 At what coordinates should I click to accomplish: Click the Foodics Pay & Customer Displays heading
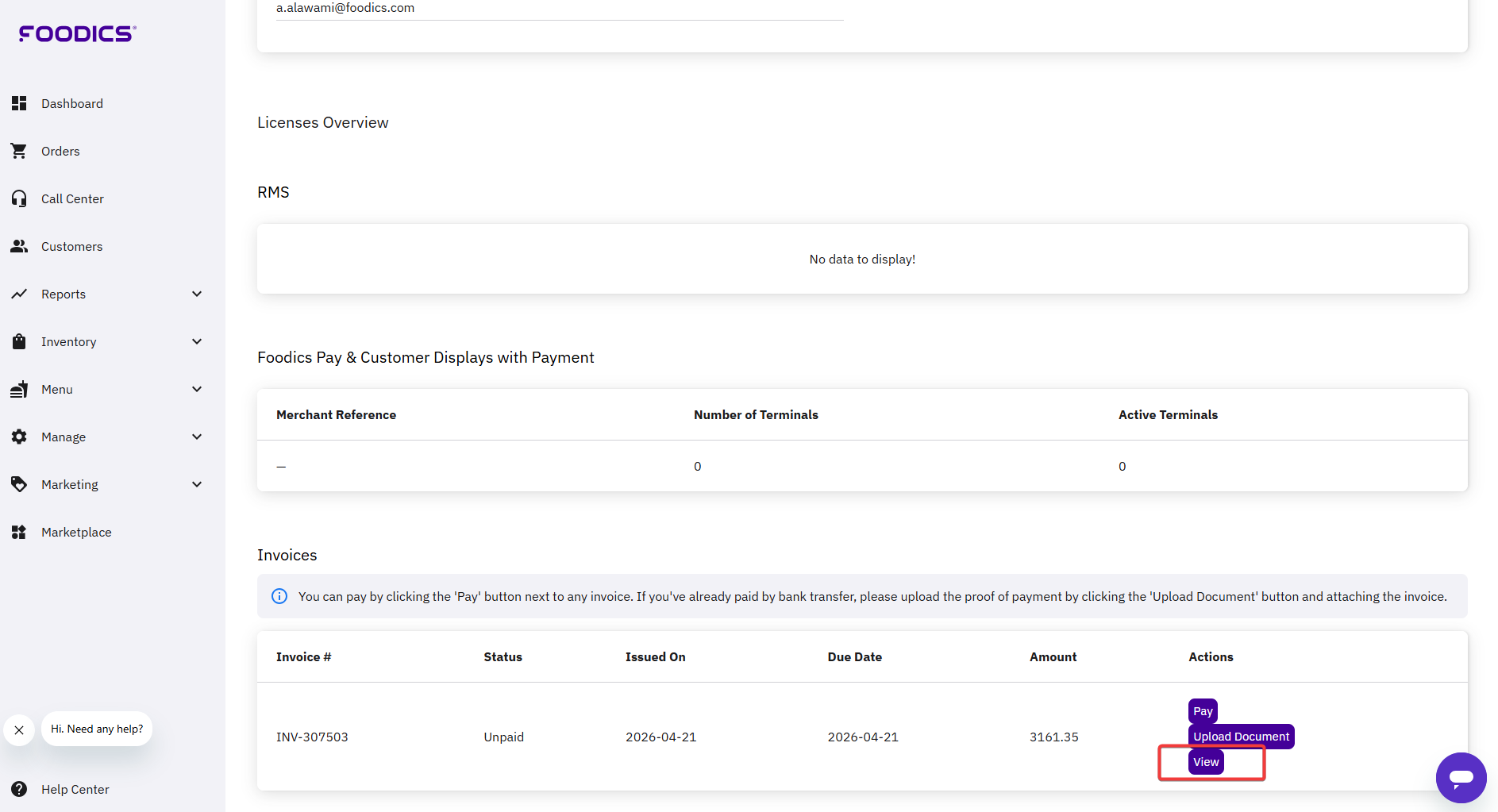coord(426,357)
